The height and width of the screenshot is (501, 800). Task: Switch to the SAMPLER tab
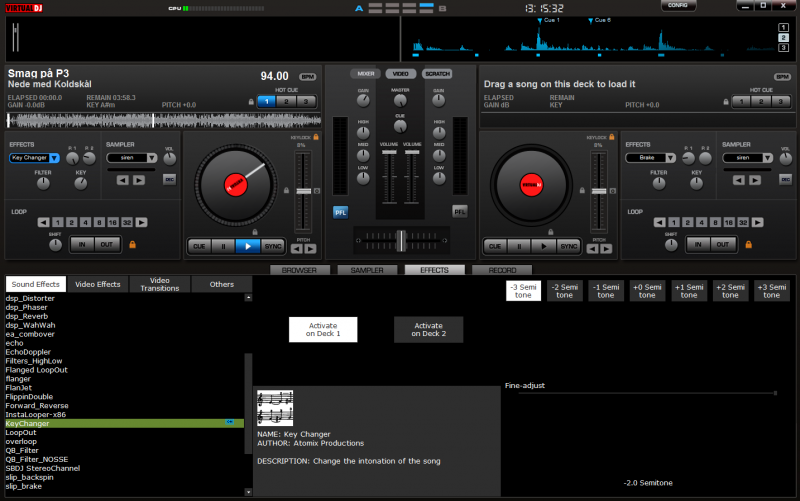(x=367, y=270)
